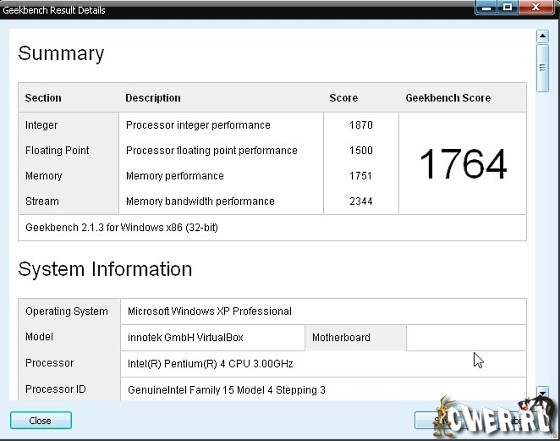The width and height of the screenshot is (560, 441).
Task: Close the window with the red X
Action: point(535,7)
